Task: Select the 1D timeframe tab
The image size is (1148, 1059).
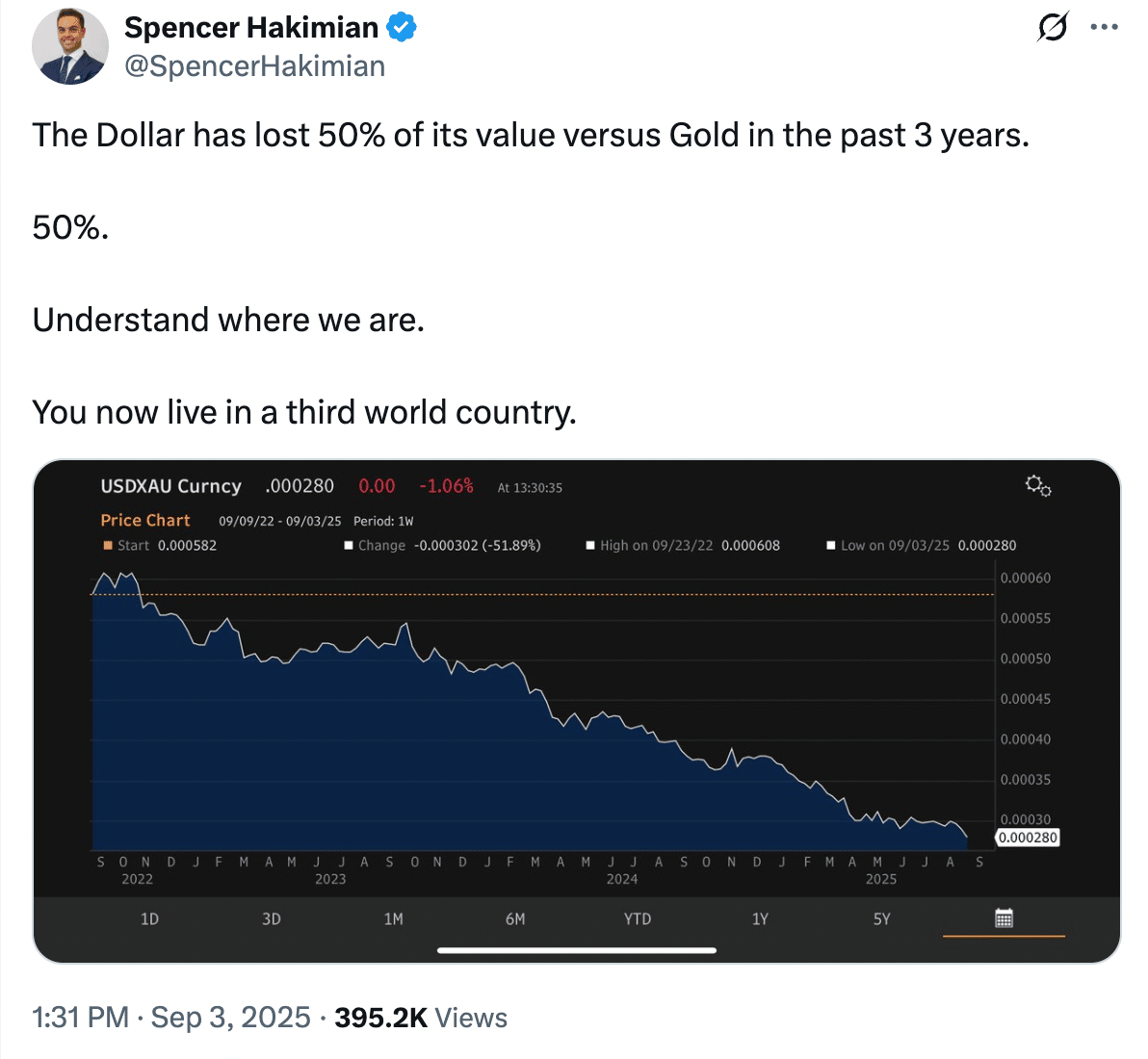Action: (x=149, y=919)
